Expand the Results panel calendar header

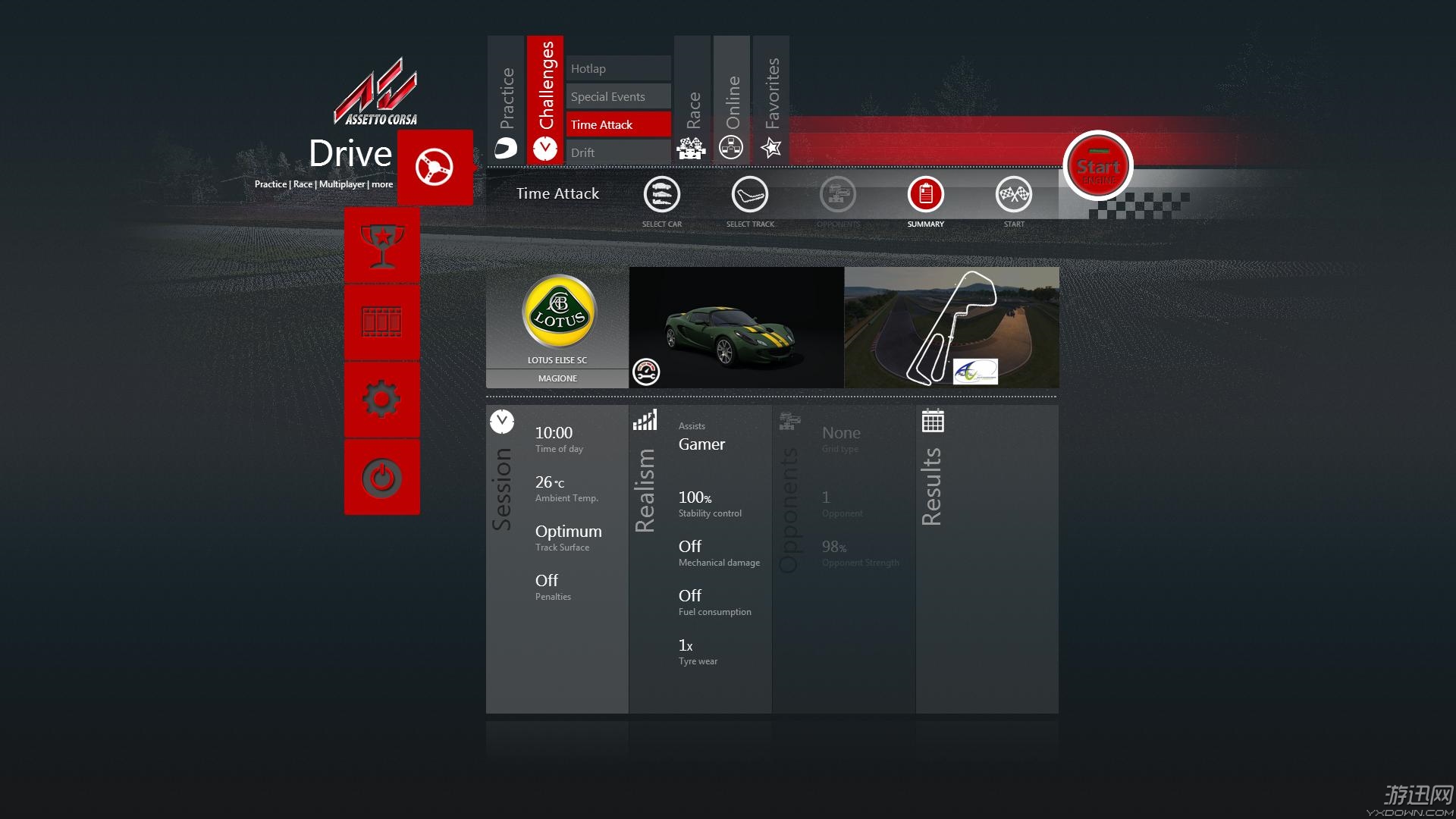(x=933, y=421)
